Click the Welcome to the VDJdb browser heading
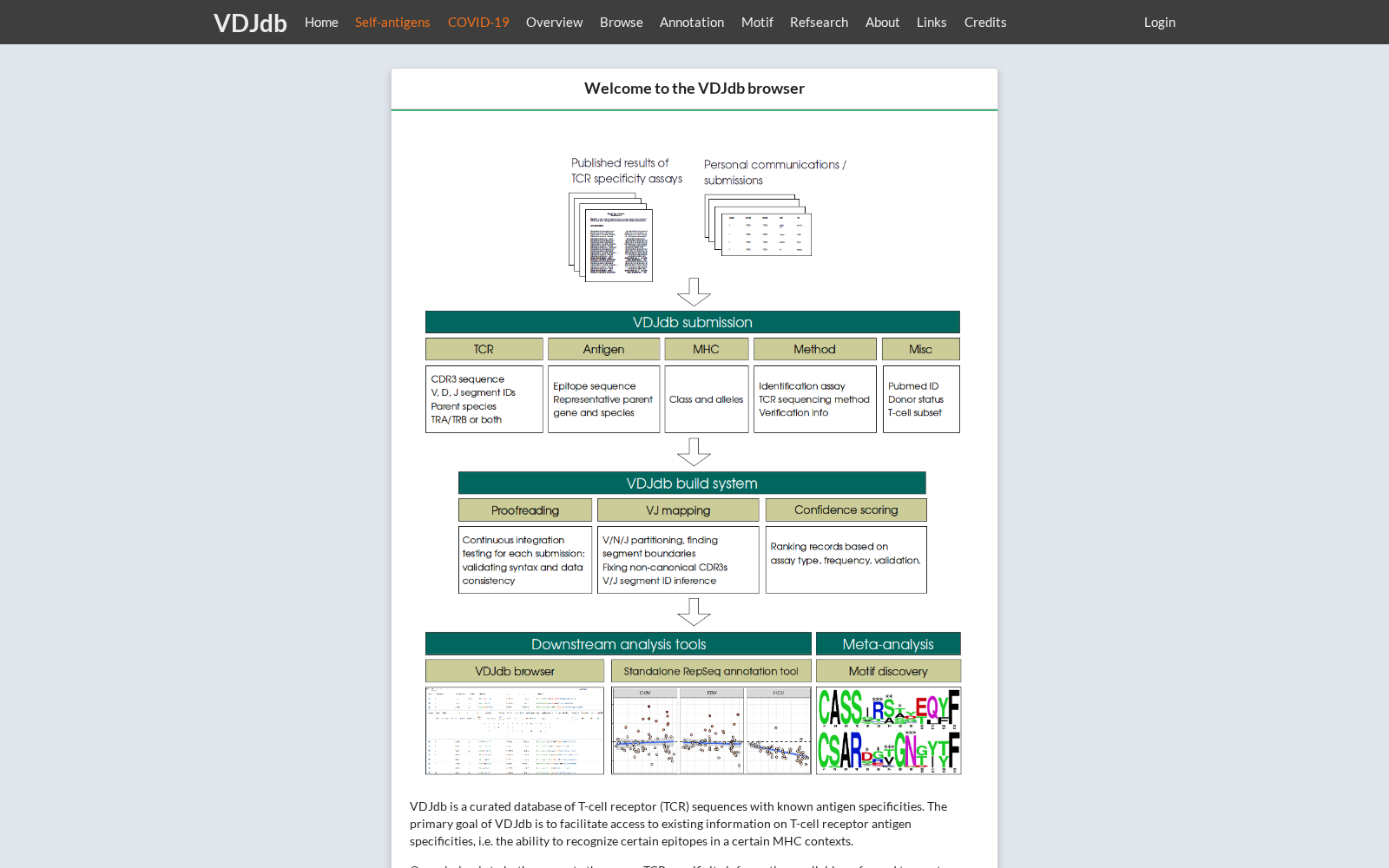1389x868 pixels. [694, 89]
